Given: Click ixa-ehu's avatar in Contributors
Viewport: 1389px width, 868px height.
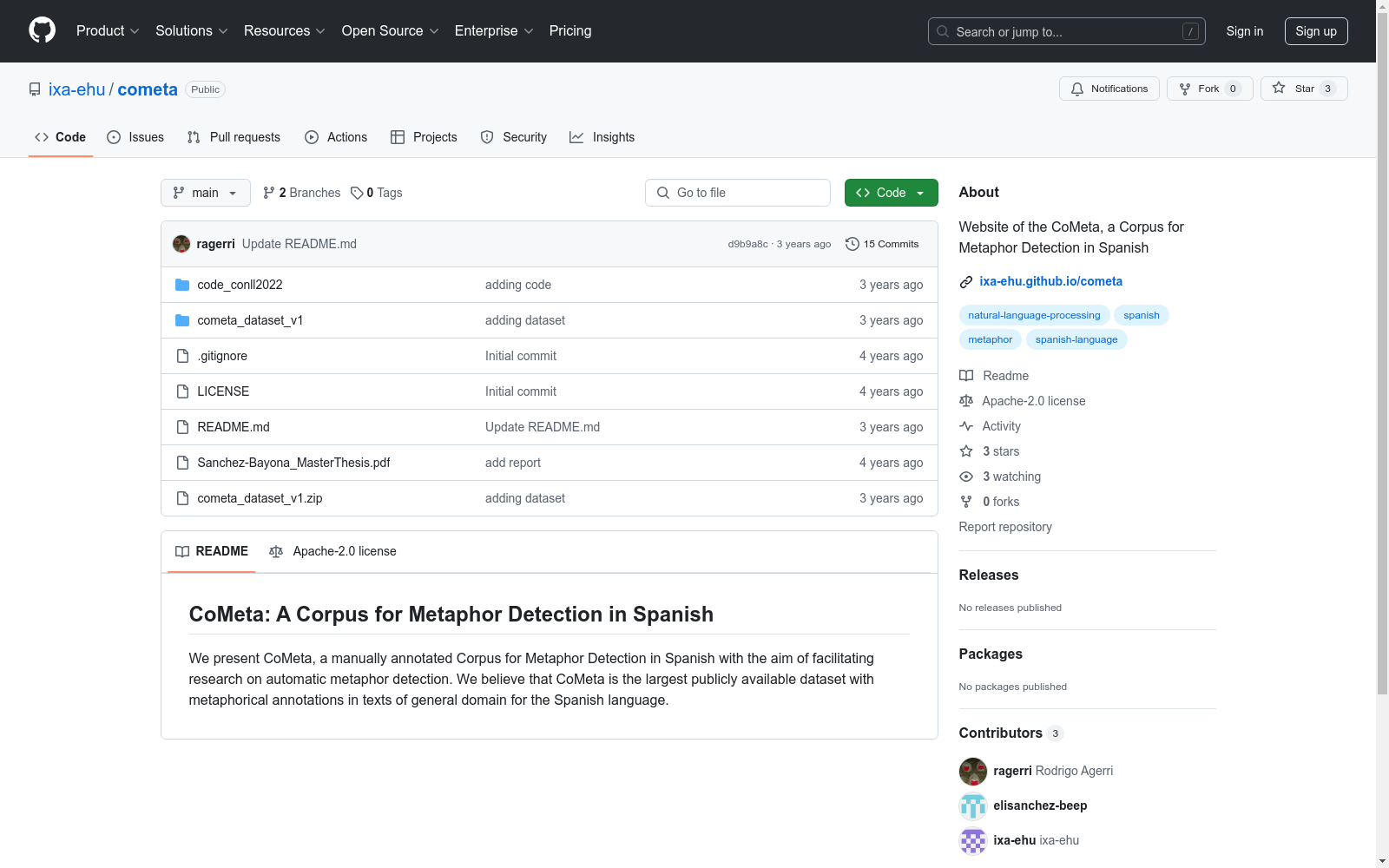Looking at the screenshot, I should (x=973, y=840).
